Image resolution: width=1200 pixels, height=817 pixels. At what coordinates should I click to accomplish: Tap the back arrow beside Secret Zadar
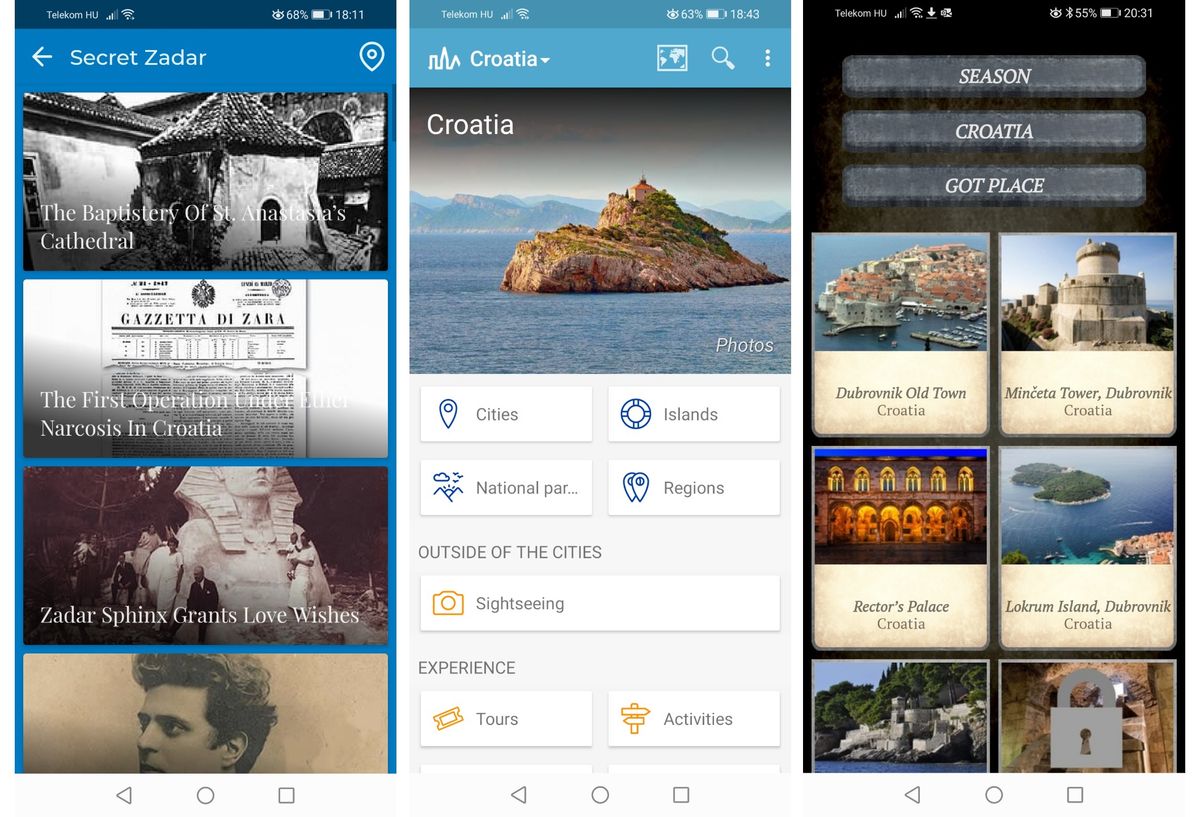(x=42, y=57)
